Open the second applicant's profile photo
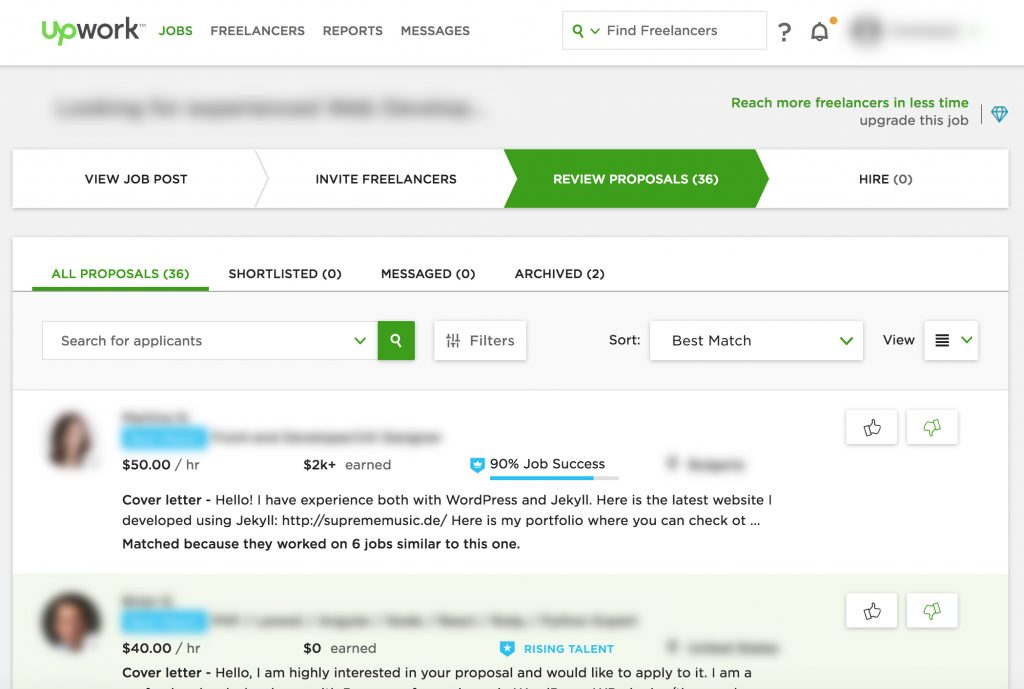Viewport: 1024px width, 689px height. click(71, 622)
